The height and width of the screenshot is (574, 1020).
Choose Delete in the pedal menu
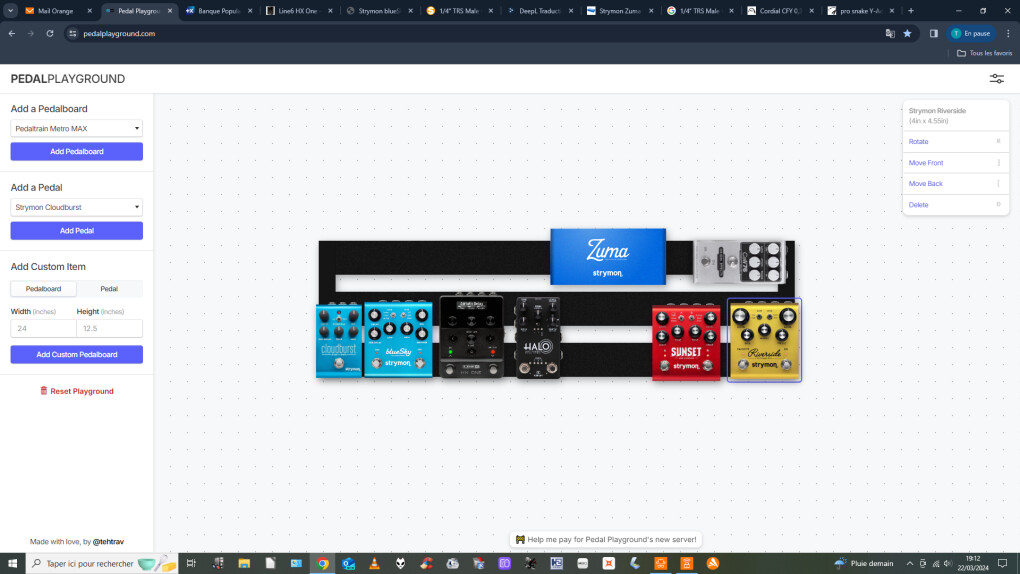coord(955,204)
